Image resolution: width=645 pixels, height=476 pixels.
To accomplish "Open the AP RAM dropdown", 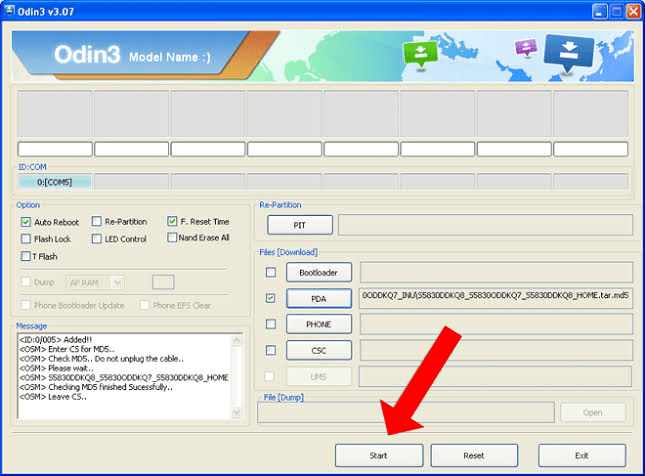I will point(95,283).
